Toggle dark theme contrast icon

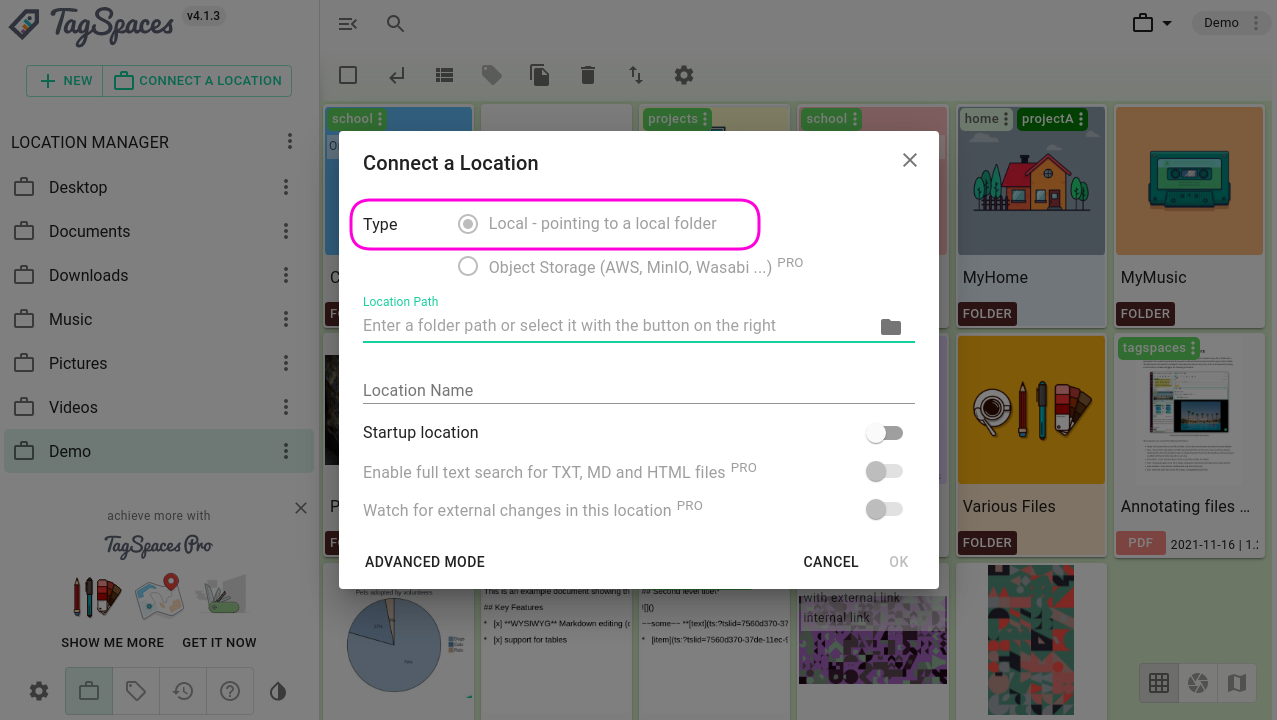[x=278, y=691]
